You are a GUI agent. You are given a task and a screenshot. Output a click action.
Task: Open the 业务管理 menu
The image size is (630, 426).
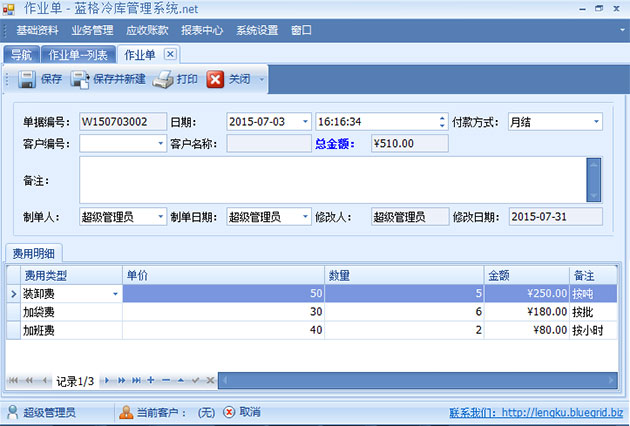(x=92, y=30)
